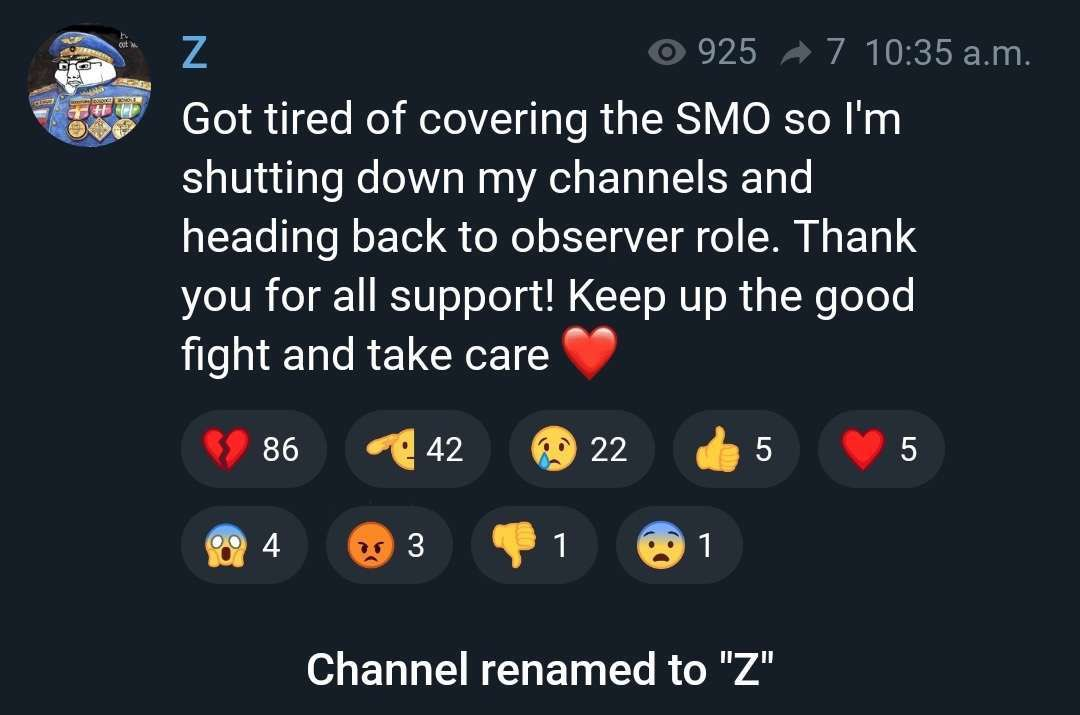Select the screaming face reaction with 4
The height and width of the screenshot is (715, 1080).
click(245, 546)
